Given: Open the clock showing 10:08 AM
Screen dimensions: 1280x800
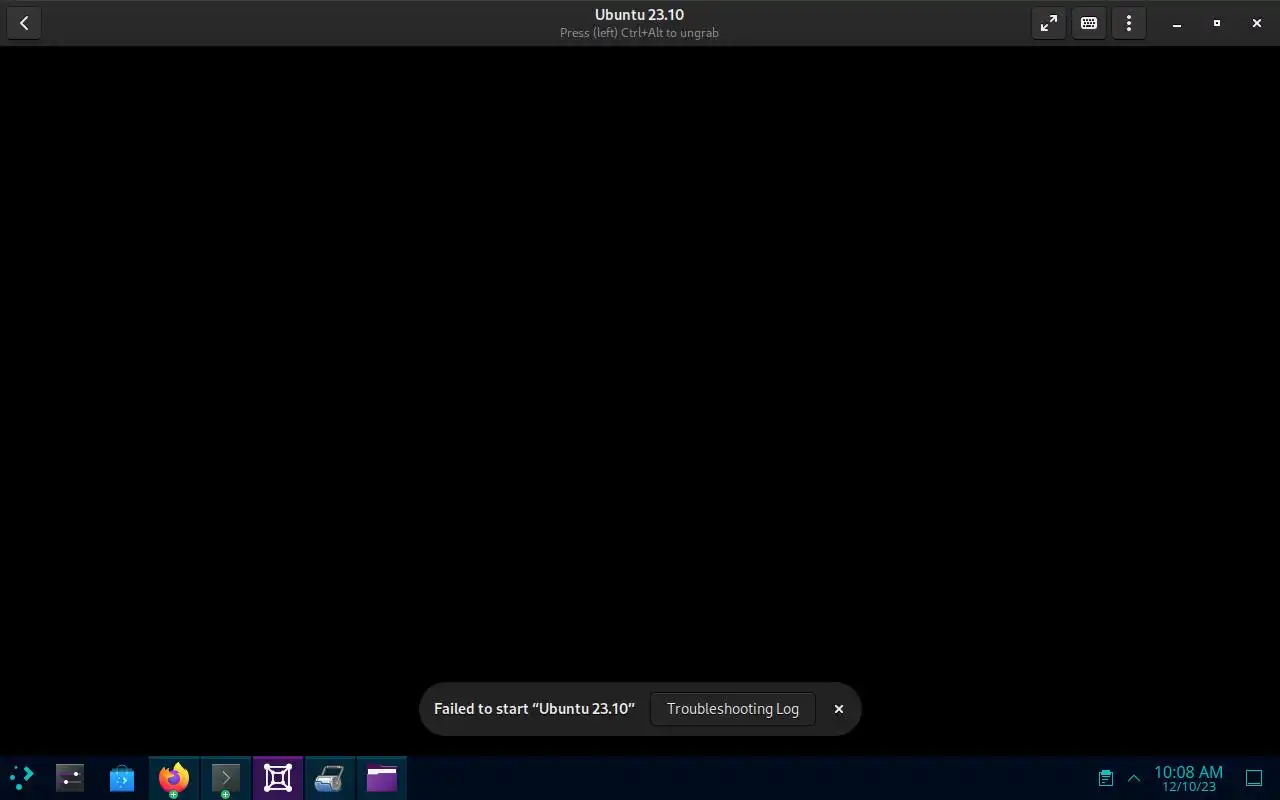Looking at the screenshot, I should click(1188, 778).
